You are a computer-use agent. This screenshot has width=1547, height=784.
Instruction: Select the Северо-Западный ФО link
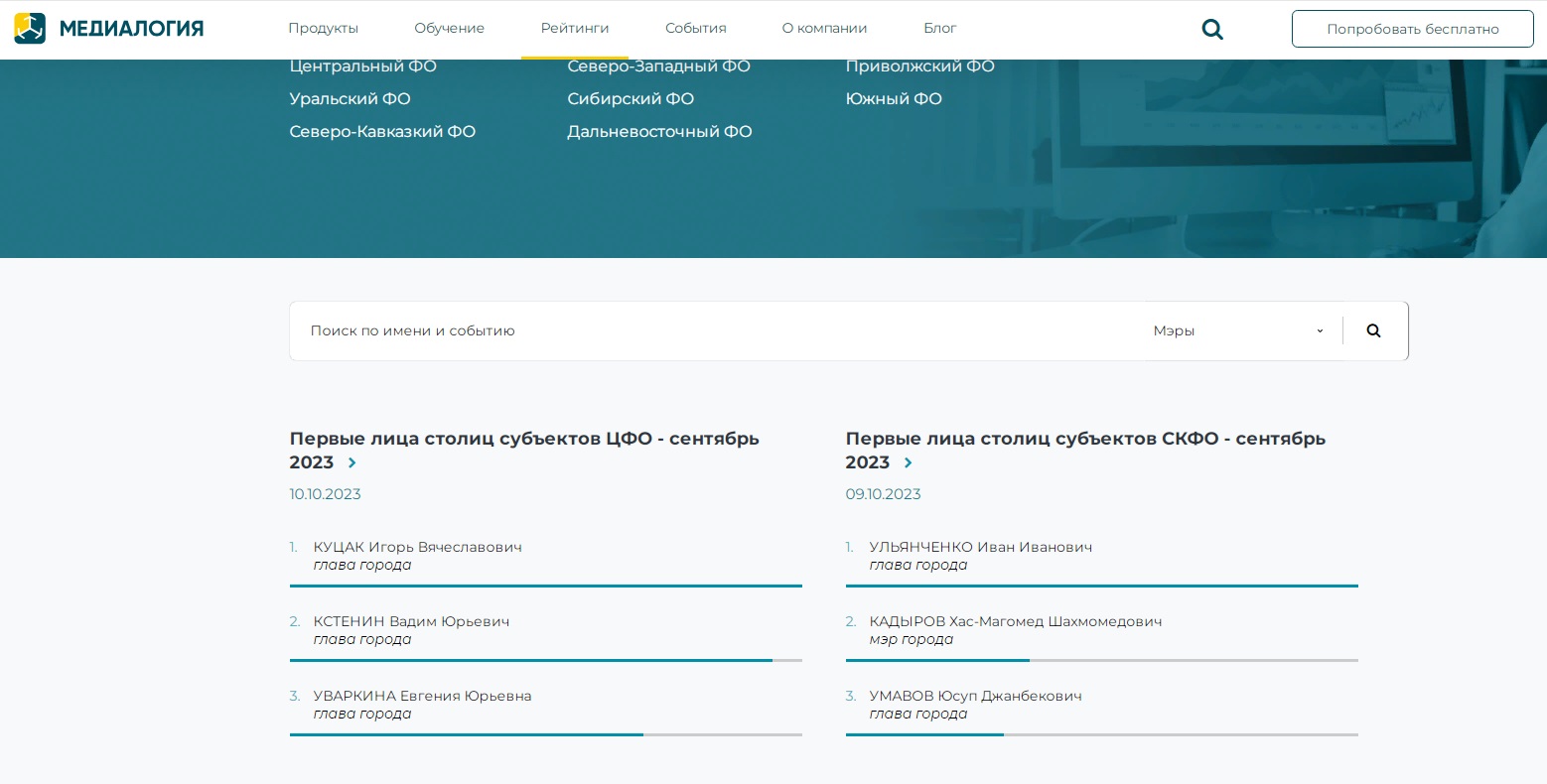[658, 66]
